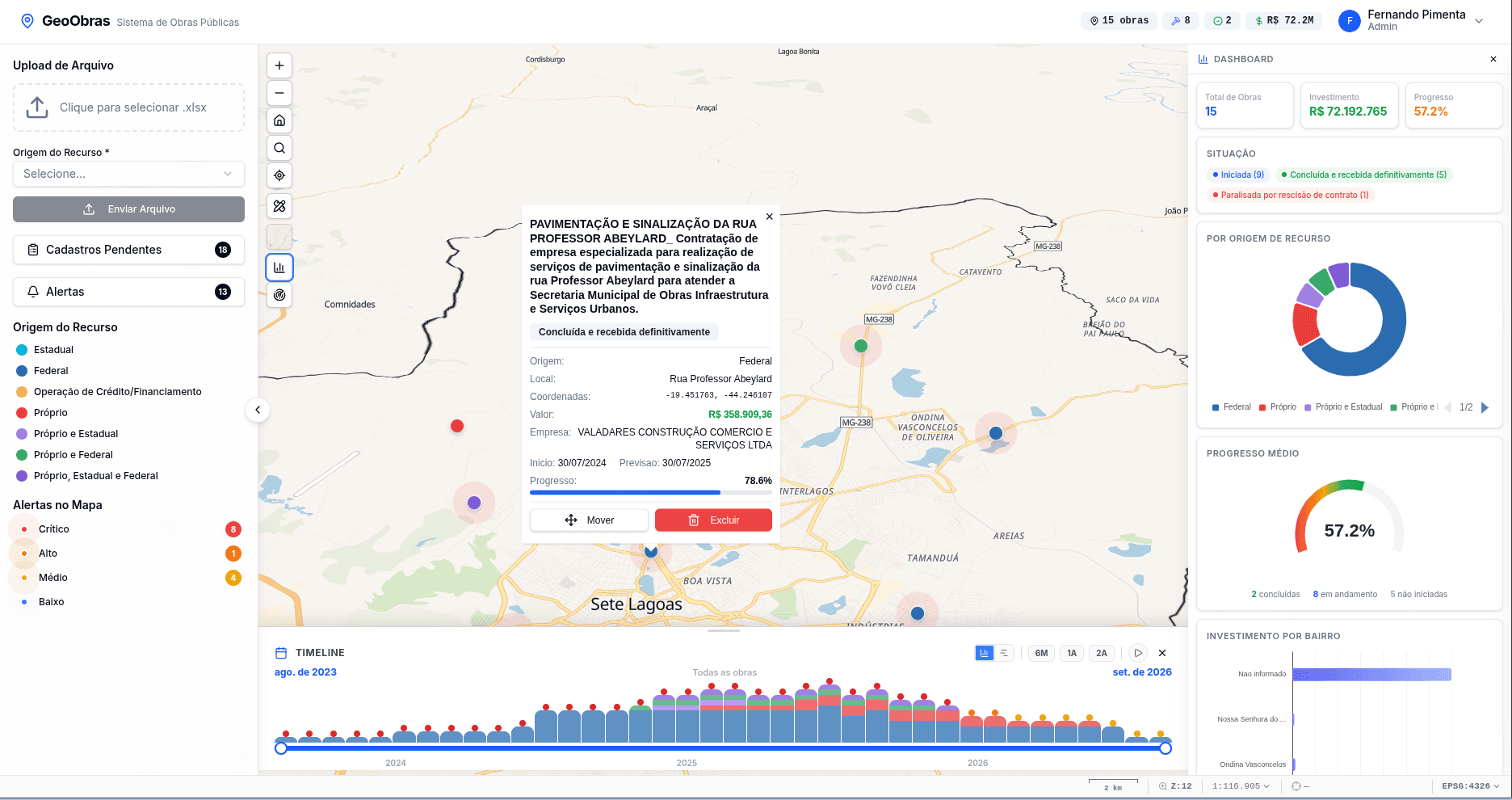1512x800 pixels.
Task: Collapse the left sidebar with chevron
Action: coord(258,410)
